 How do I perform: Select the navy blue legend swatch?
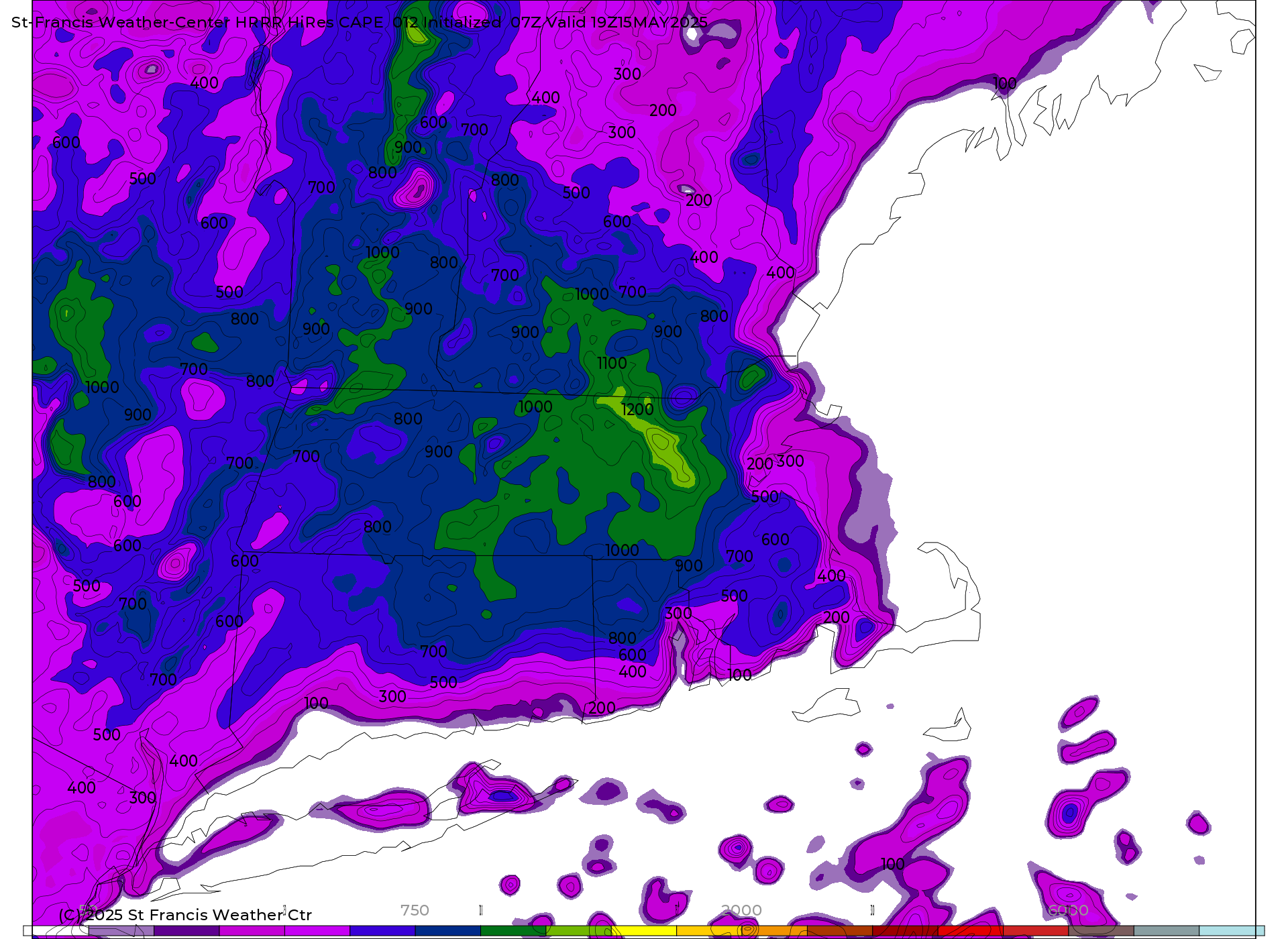(x=448, y=930)
